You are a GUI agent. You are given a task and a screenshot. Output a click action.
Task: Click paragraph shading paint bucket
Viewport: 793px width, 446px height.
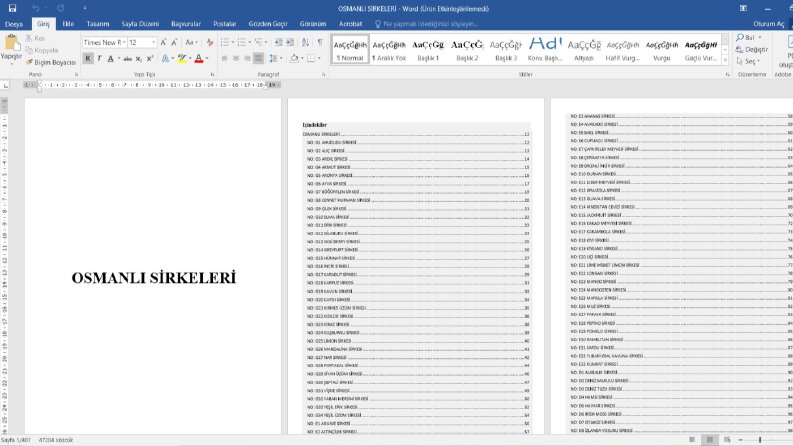[x=294, y=59]
